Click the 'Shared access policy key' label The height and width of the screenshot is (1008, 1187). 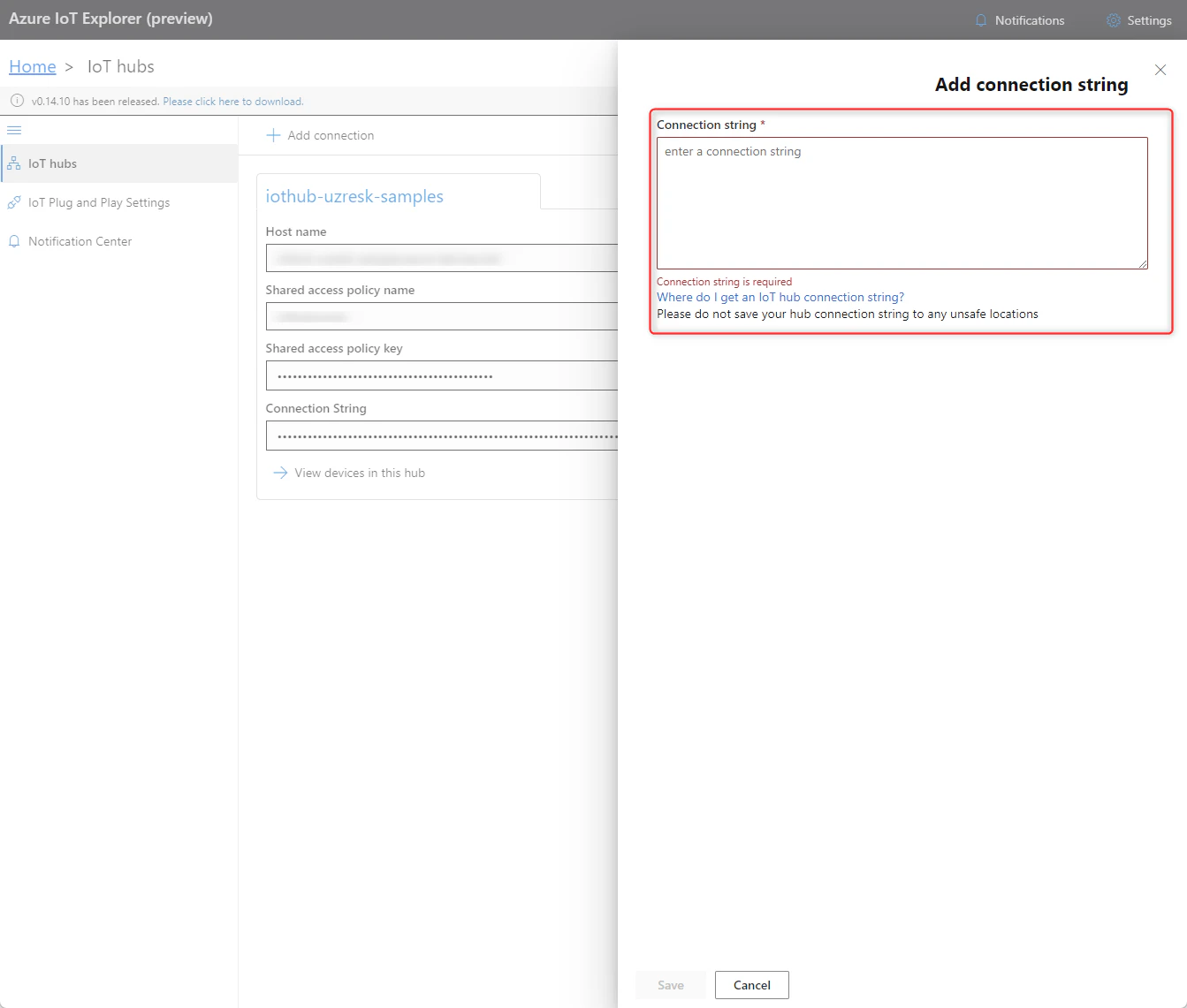pyautogui.click(x=334, y=348)
